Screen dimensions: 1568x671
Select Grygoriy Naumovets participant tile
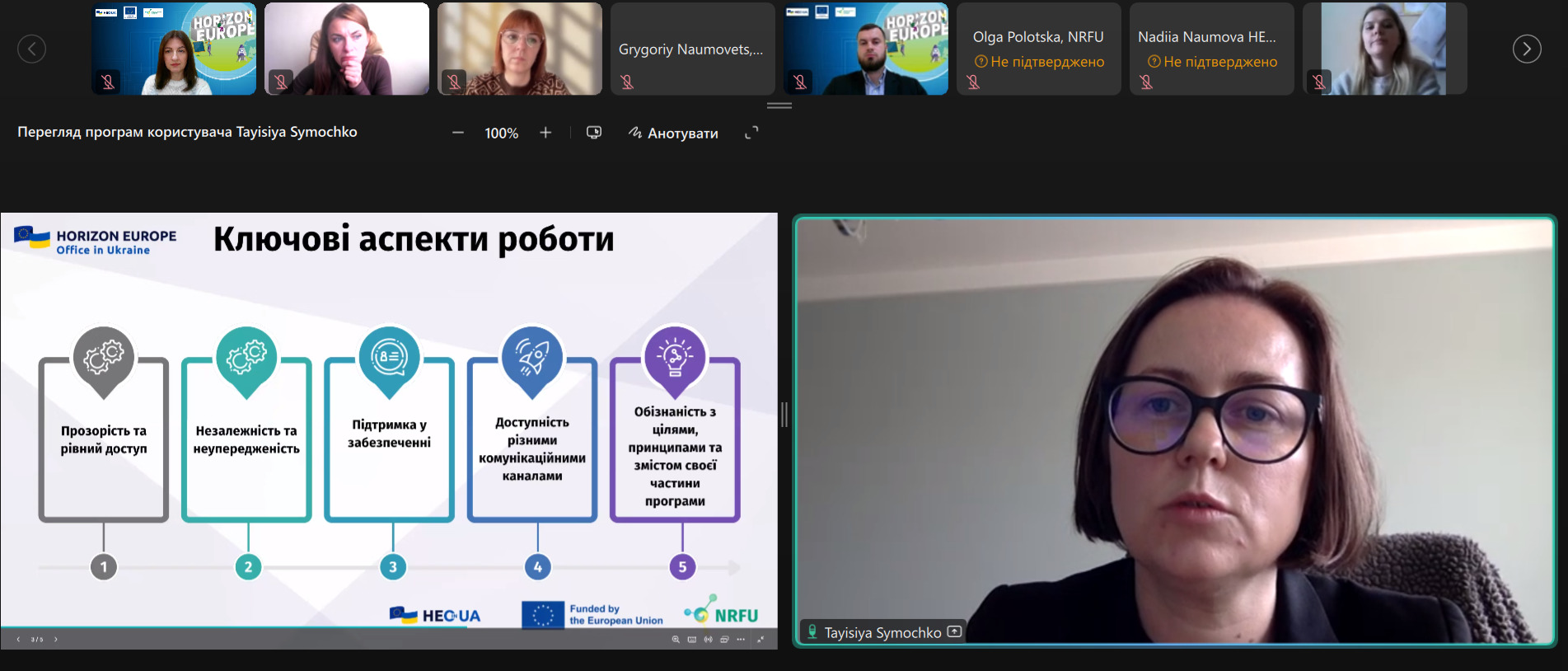click(692, 49)
